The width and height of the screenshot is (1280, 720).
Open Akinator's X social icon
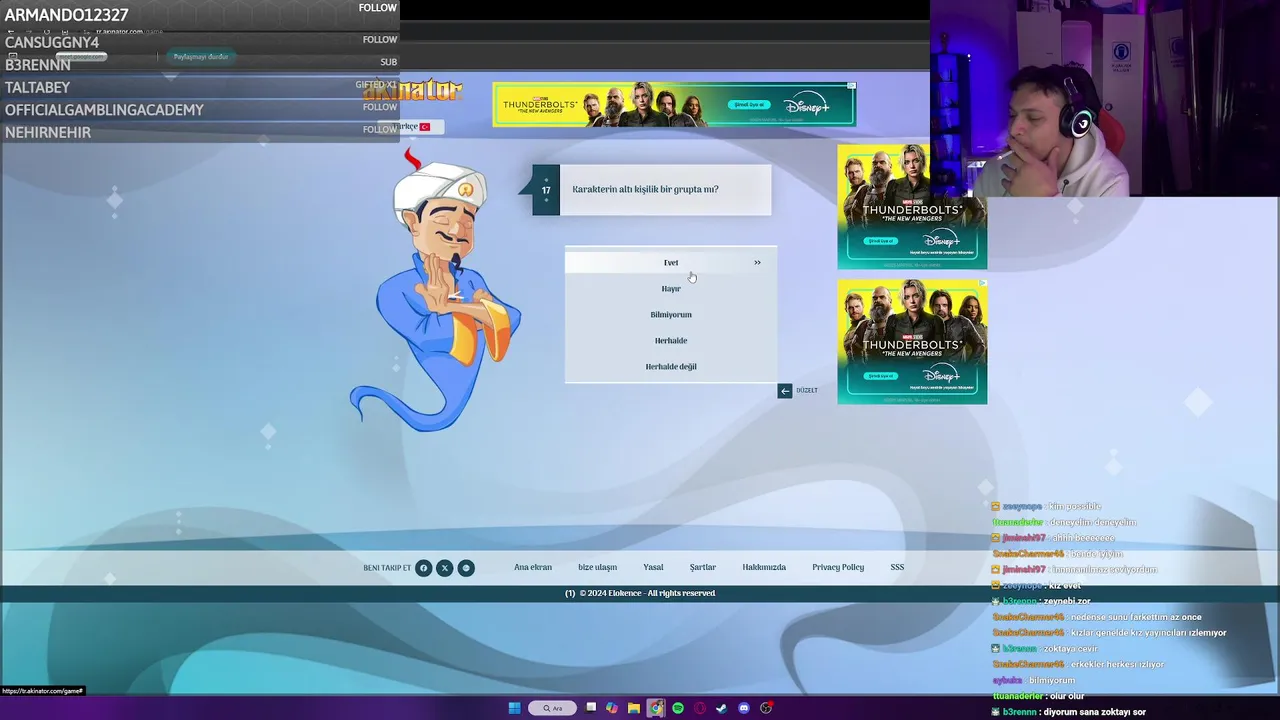pos(445,568)
